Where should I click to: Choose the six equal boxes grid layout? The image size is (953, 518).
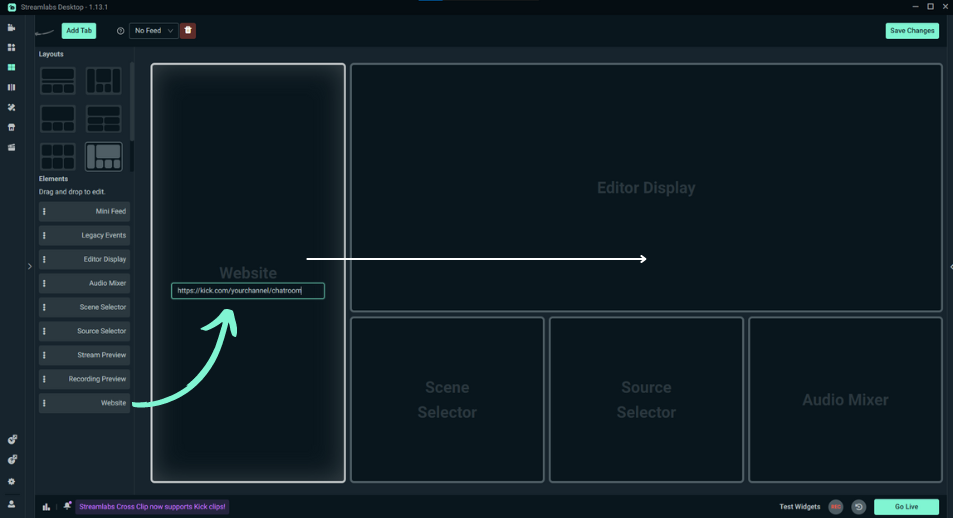(58, 156)
